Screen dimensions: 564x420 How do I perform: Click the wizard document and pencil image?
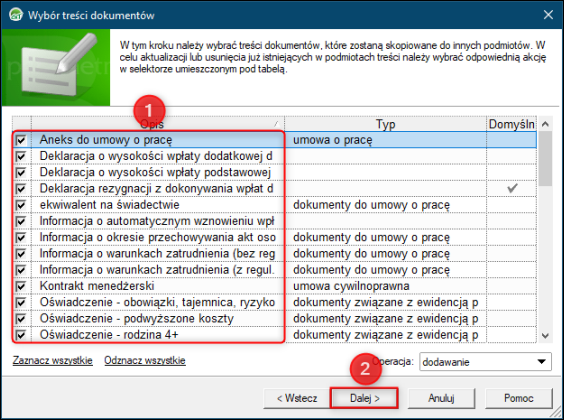(56, 67)
